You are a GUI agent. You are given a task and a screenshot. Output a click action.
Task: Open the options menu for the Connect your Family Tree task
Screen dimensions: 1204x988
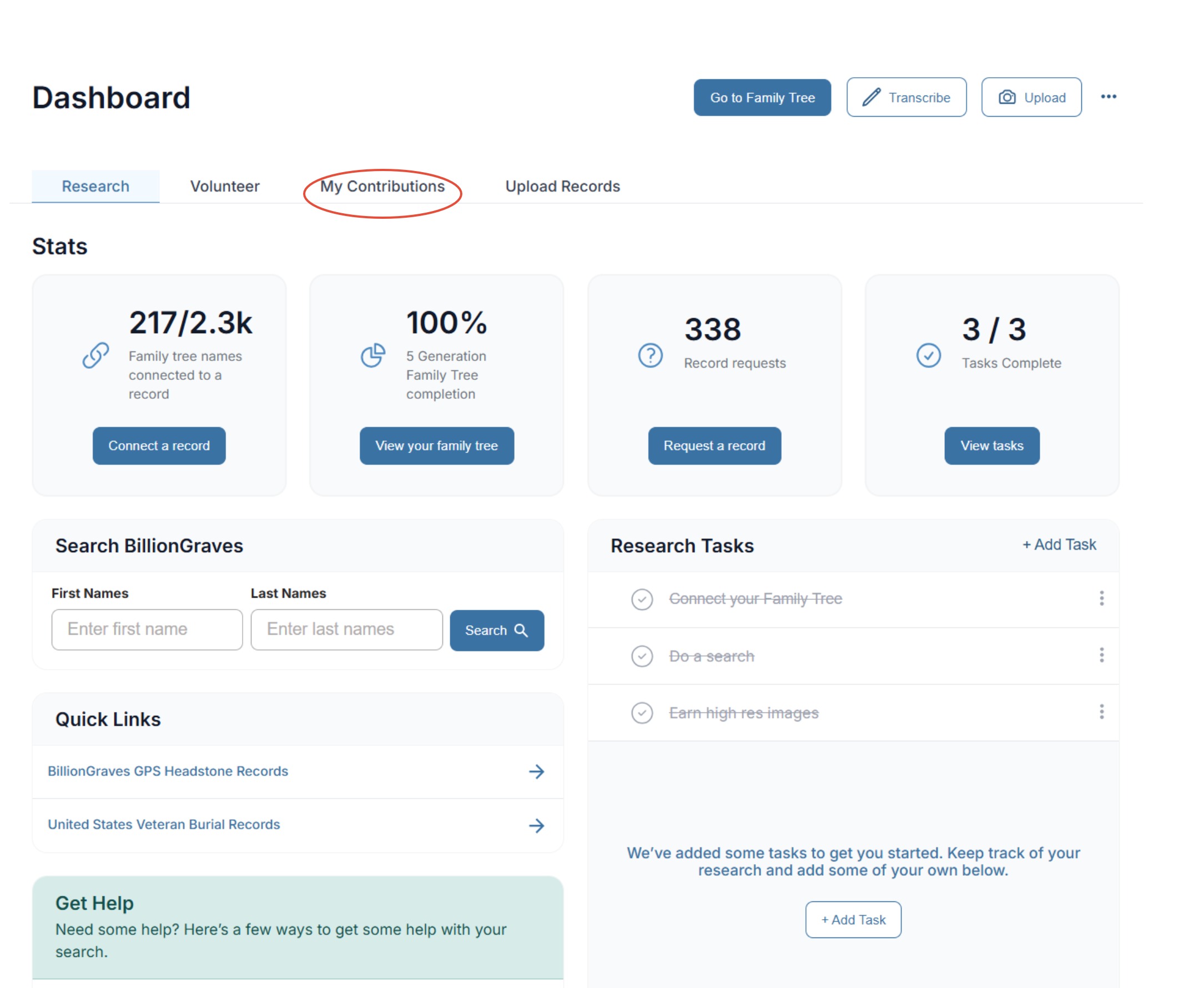[x=1101, y=598]
